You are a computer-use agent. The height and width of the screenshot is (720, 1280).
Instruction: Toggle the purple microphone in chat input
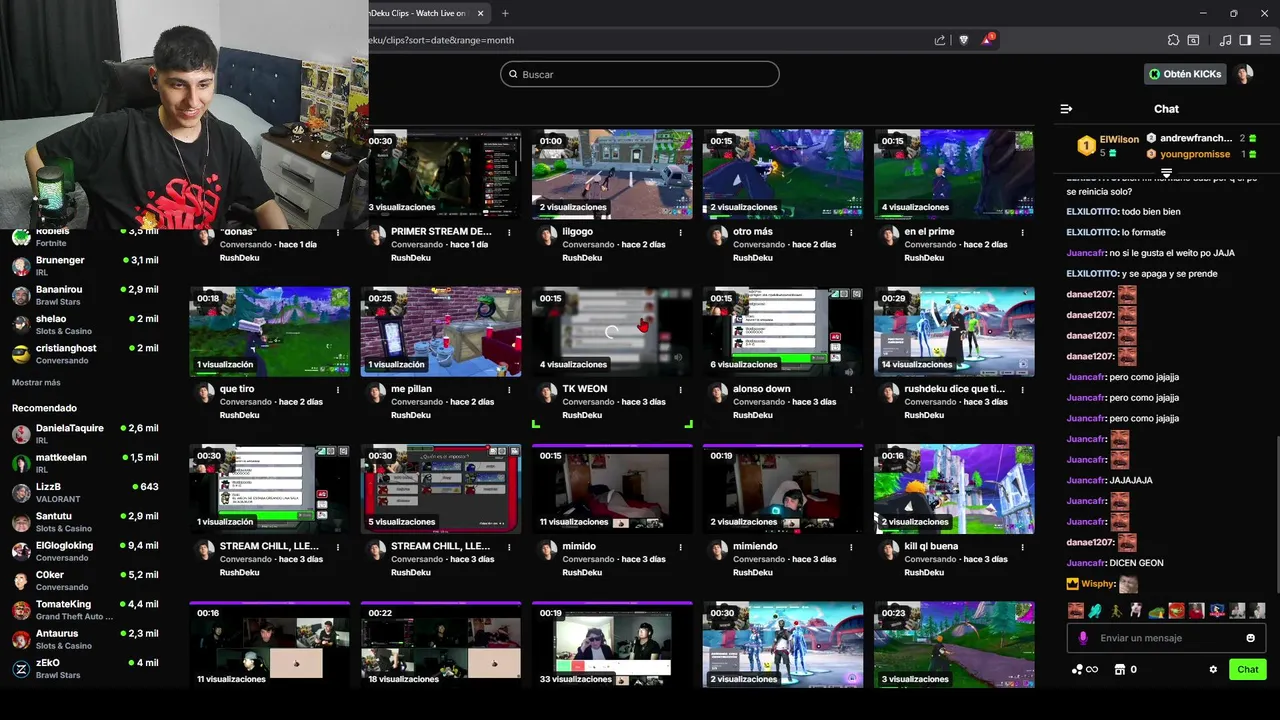pos(1083,638)
